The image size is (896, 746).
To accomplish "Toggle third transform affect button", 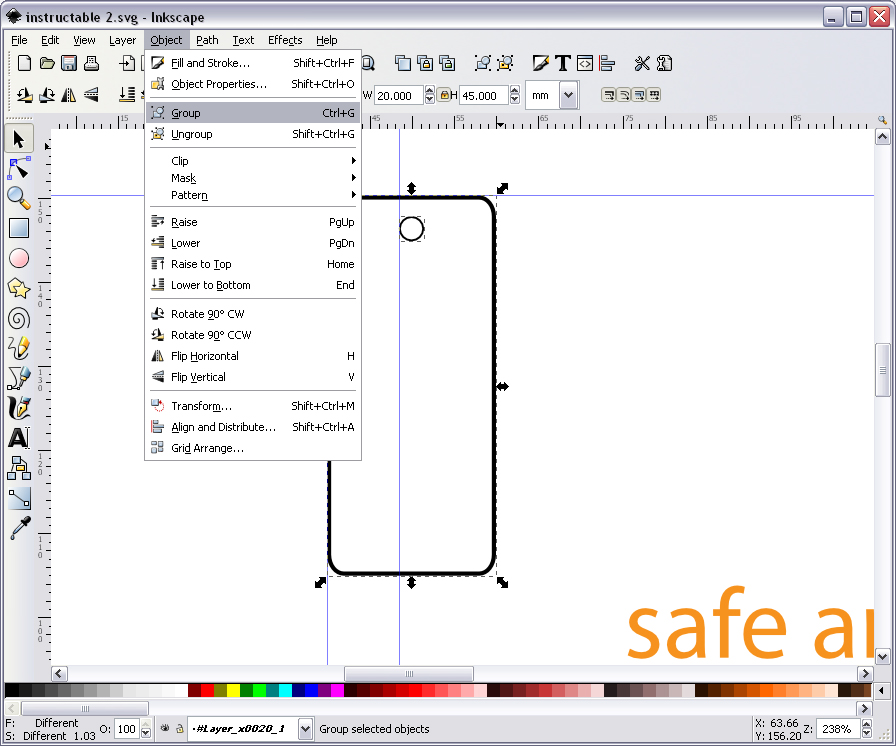I will click(639, 95).
